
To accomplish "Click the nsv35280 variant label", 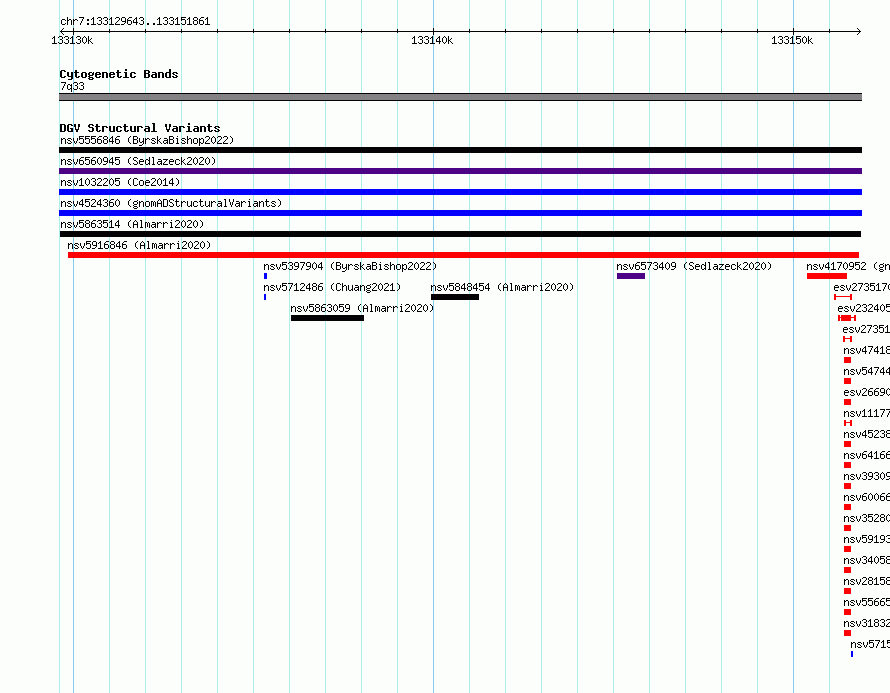I will click(x=867, y=518).
